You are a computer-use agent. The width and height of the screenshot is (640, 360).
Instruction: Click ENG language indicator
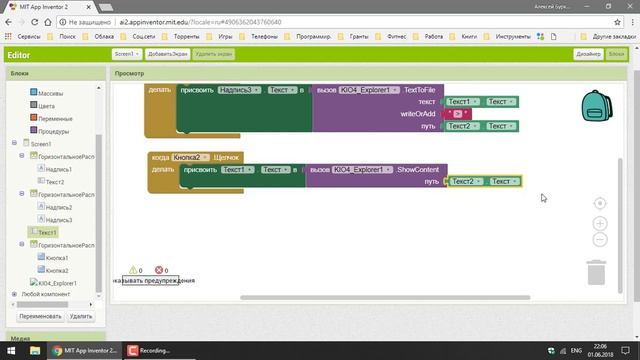click(x=576, y=351)
